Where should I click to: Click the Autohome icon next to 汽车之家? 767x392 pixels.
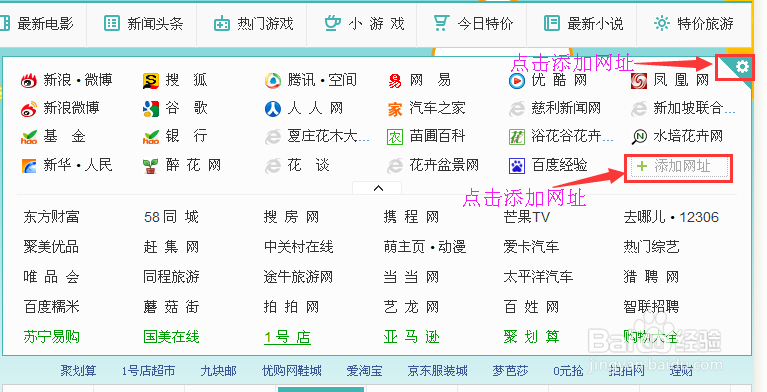[x=395, y=109]
